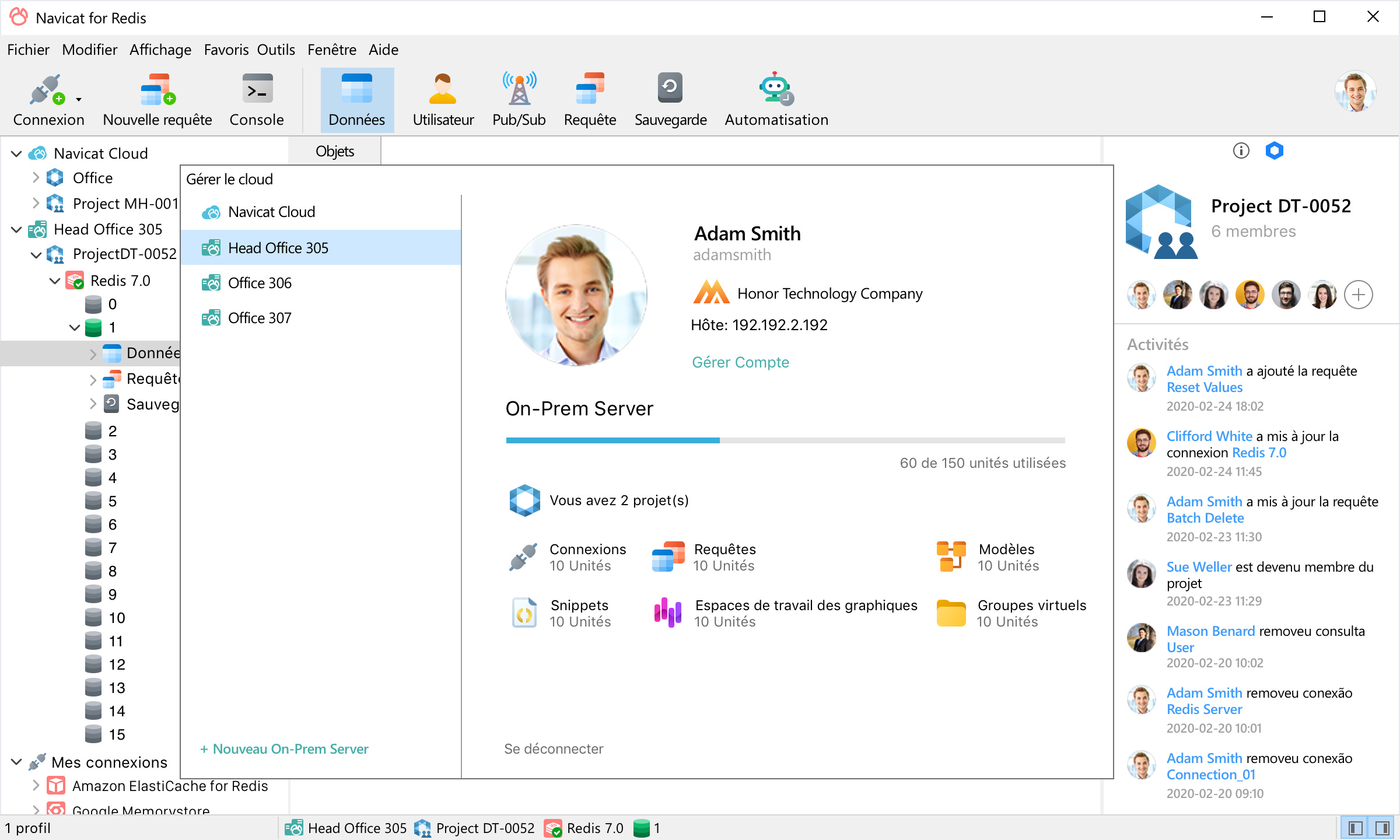Click the Gérer Compte link
Image resolution: width=1400 pixels, height=840 pixels.
[740, 362]
